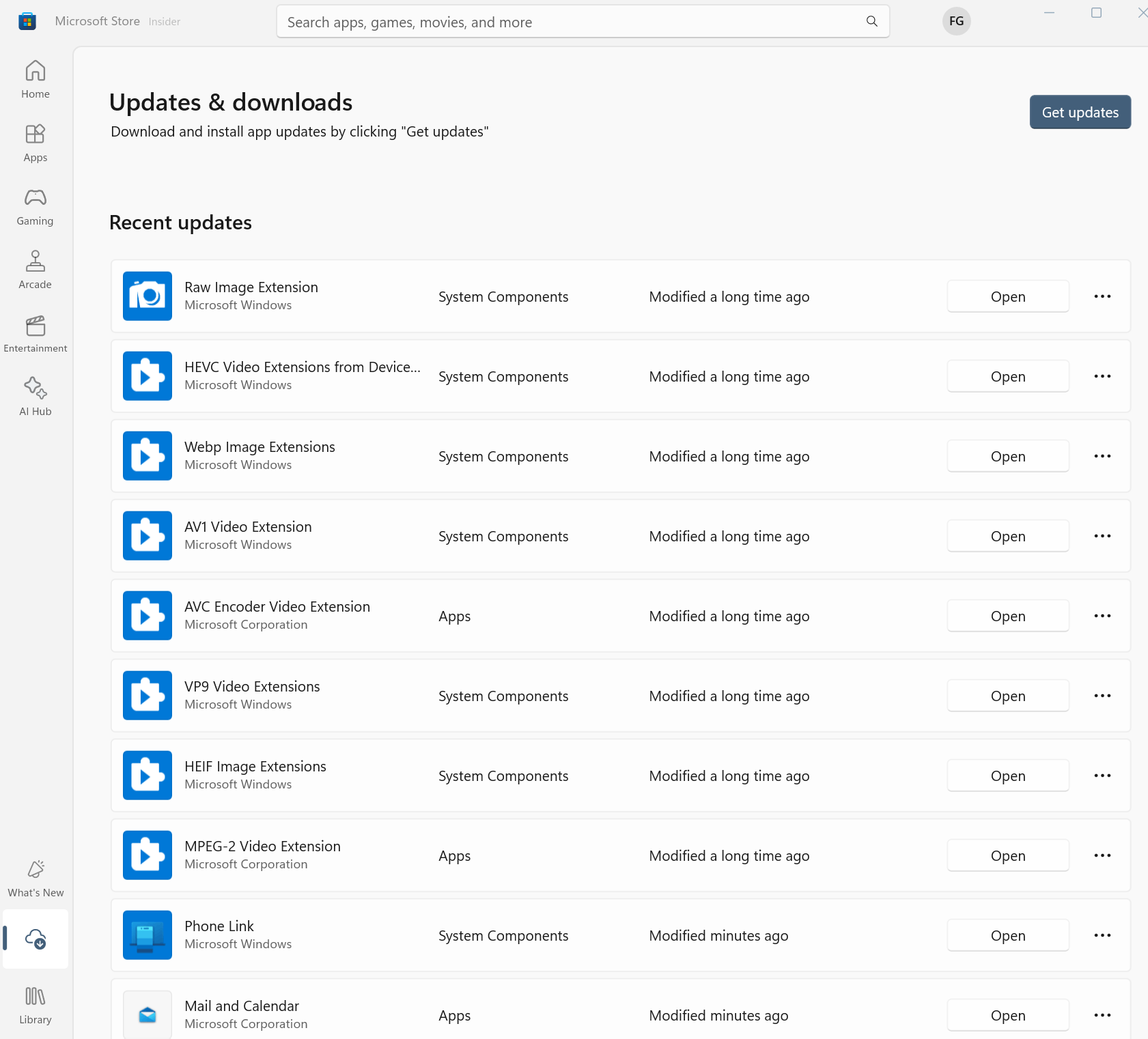Click the HEIF Image Extensions app thumbnail
Screen dimensions: 1148x1039
tap(148, 775)
